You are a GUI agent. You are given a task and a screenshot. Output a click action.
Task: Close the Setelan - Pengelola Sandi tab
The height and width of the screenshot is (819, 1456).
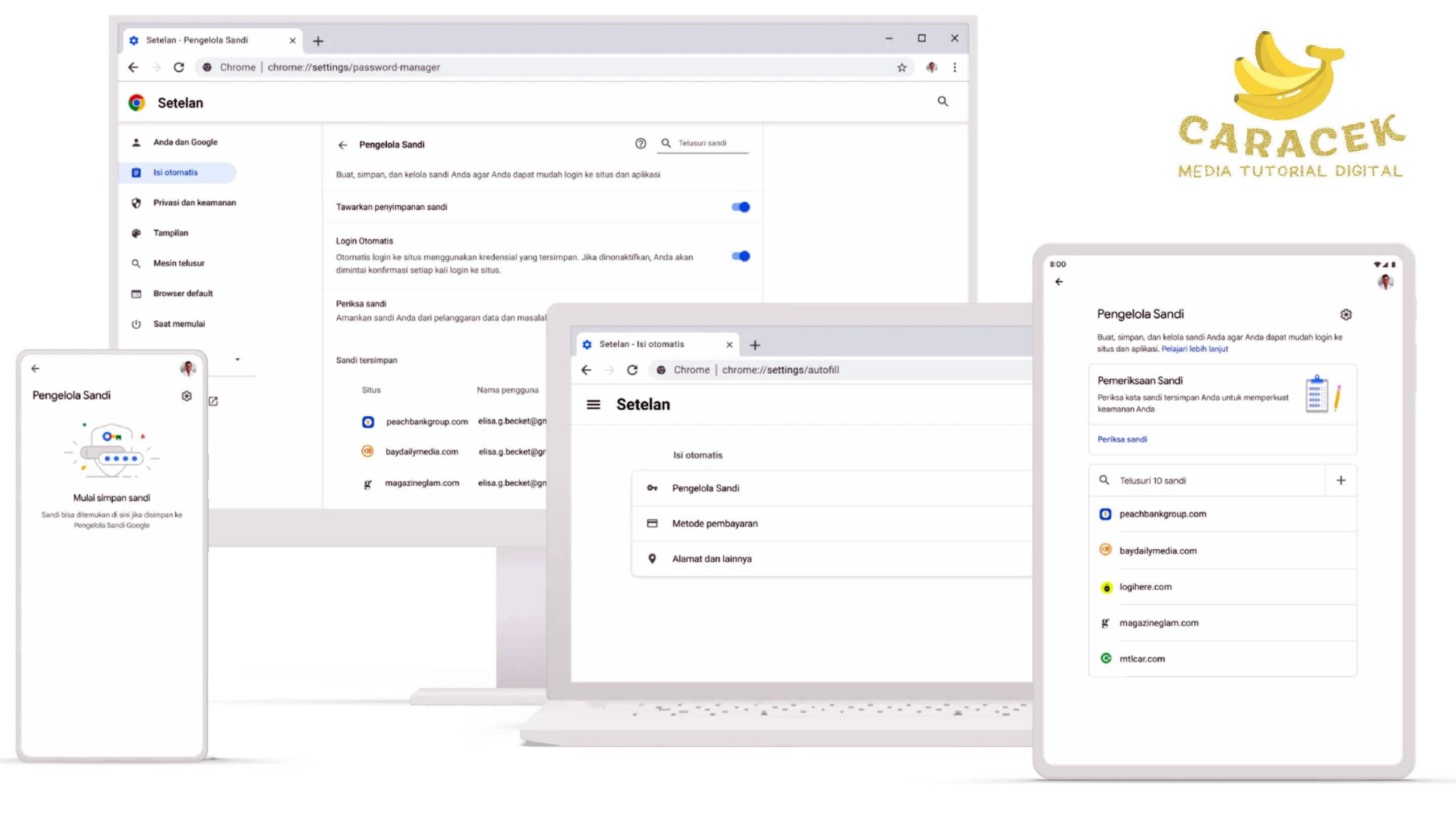[292, 40]
